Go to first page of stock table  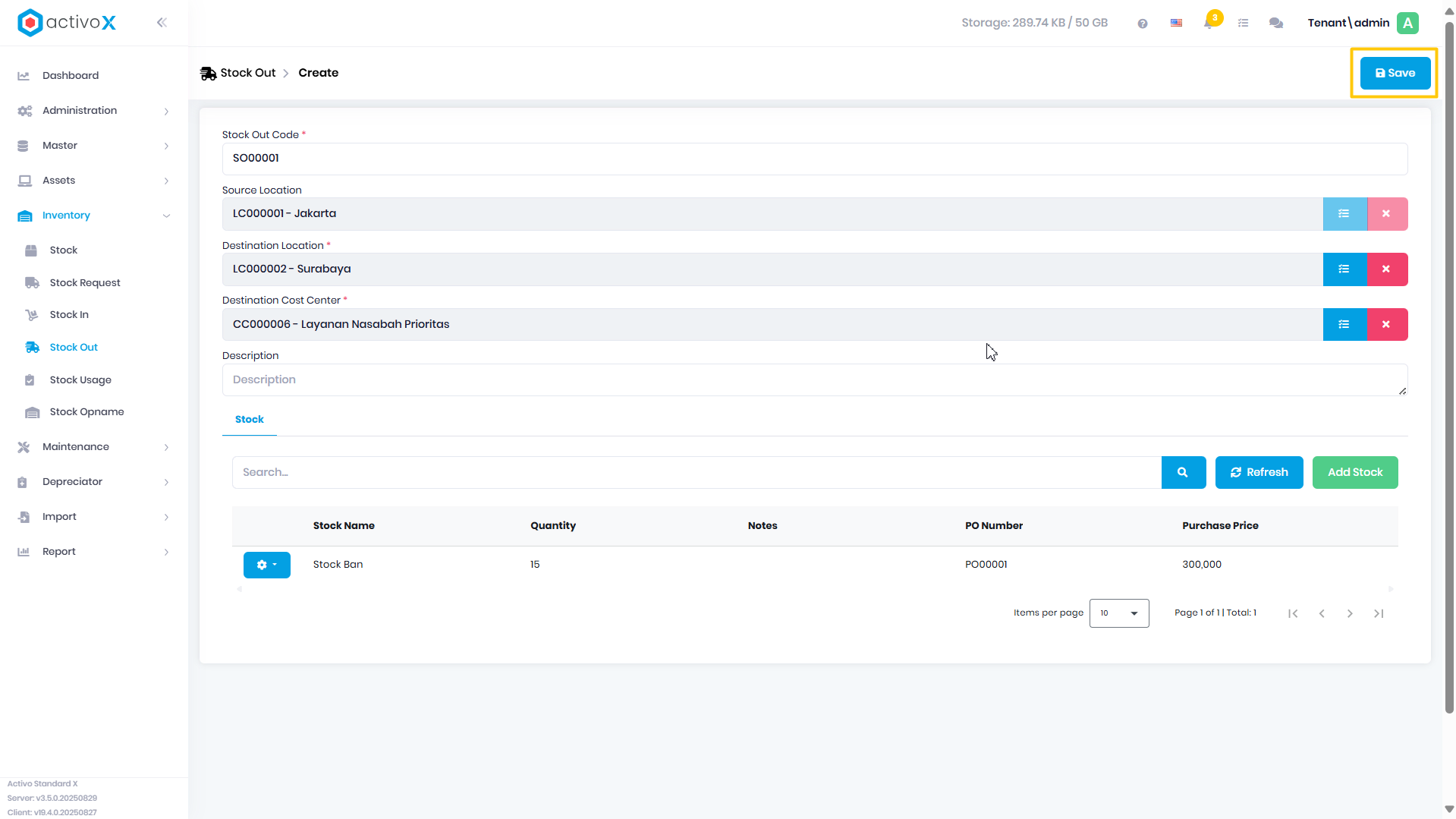1293,613
